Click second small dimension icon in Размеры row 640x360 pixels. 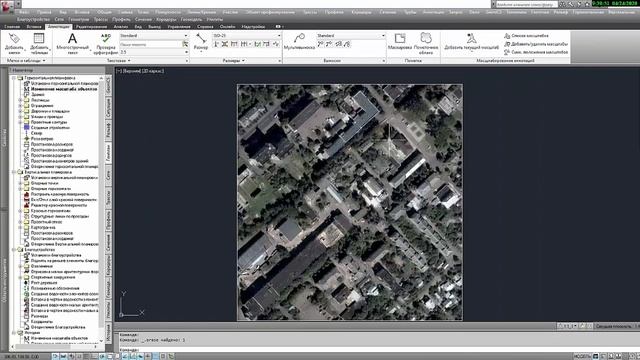[225, 44]
